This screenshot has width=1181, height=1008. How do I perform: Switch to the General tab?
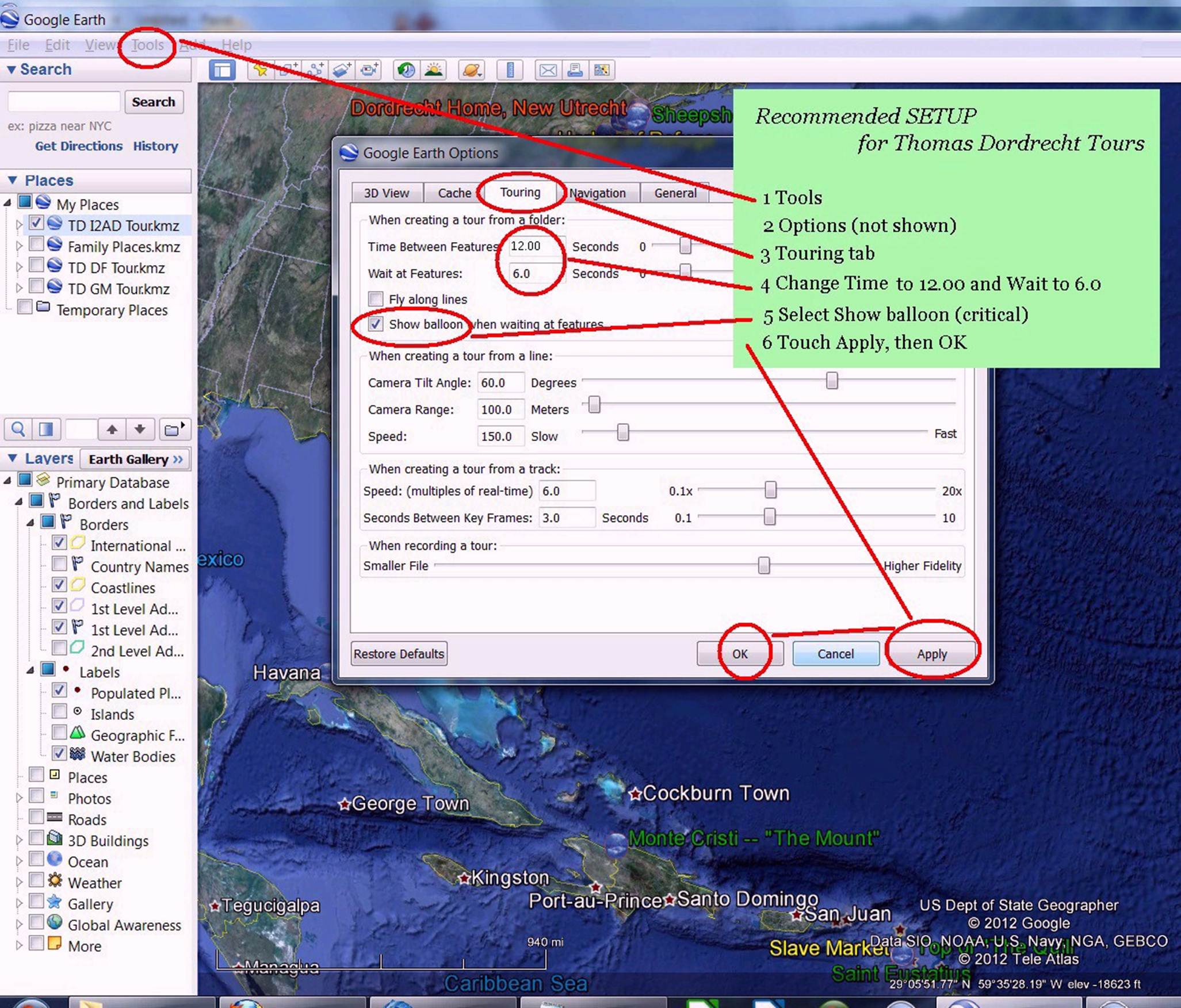pos(675,193)
